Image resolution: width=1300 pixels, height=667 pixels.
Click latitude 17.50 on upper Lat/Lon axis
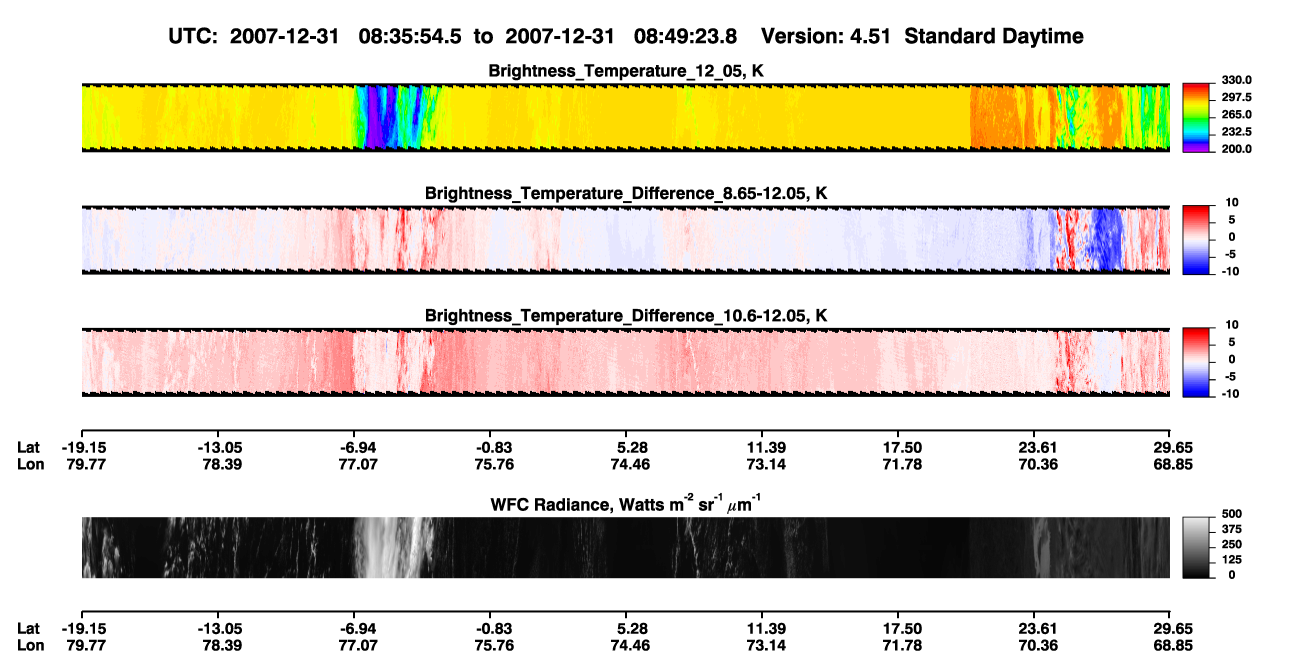tap(898, 448)
